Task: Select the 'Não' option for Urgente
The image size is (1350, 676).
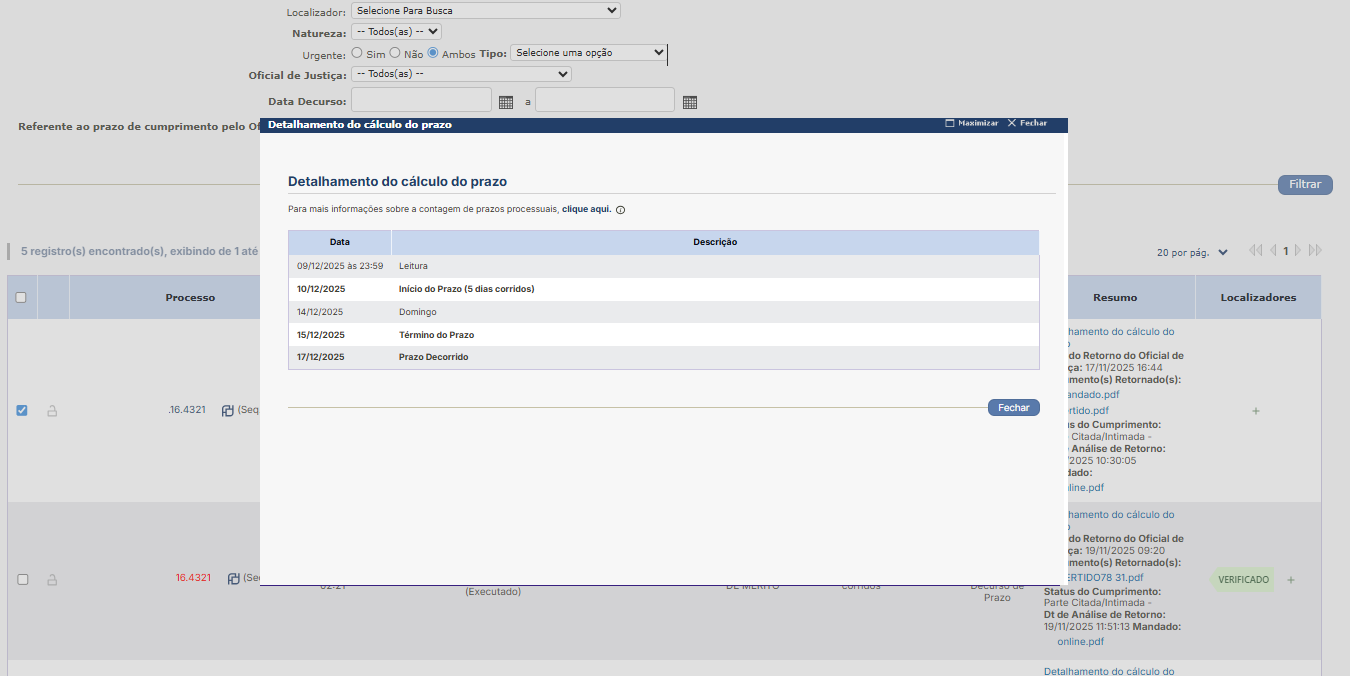Action: [395, 53]
